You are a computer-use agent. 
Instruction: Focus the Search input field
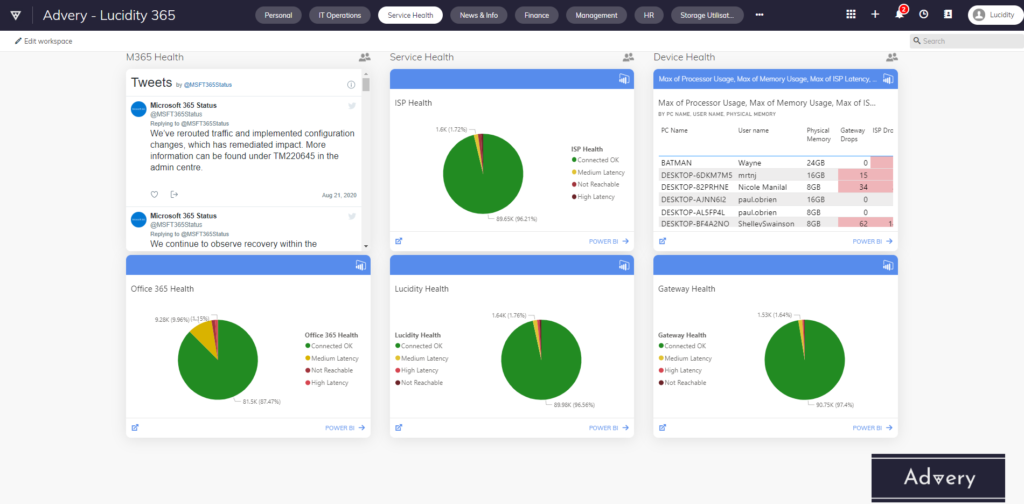967,41
